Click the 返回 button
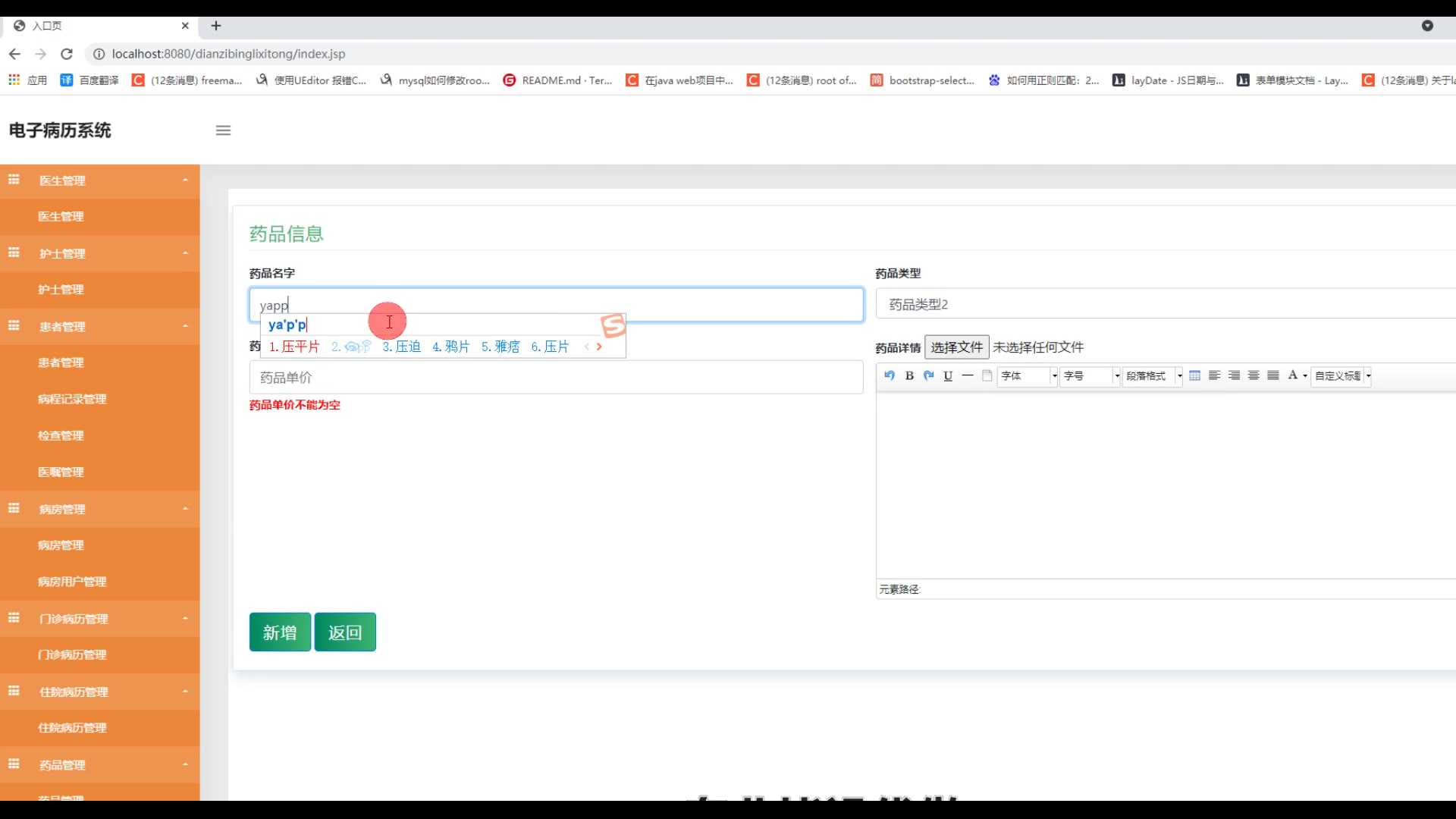The width and height of the screenshot is (1456, 819). pos(345,632)
